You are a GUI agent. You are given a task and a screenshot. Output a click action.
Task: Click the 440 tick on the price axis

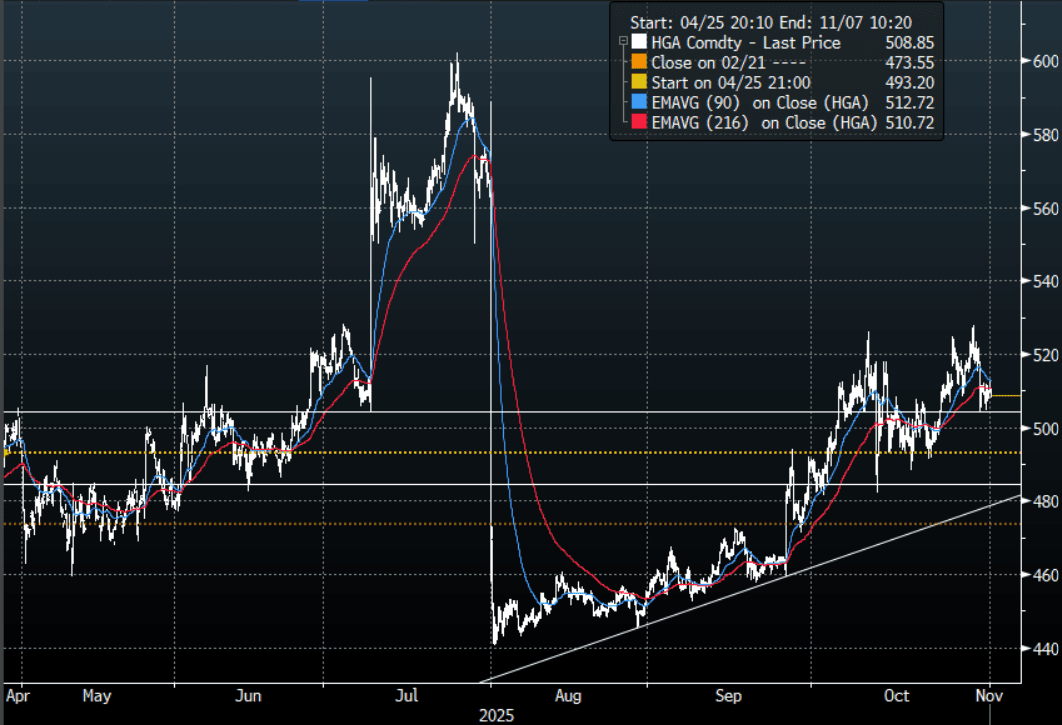pyautogui.click(x=1045, y=649)
